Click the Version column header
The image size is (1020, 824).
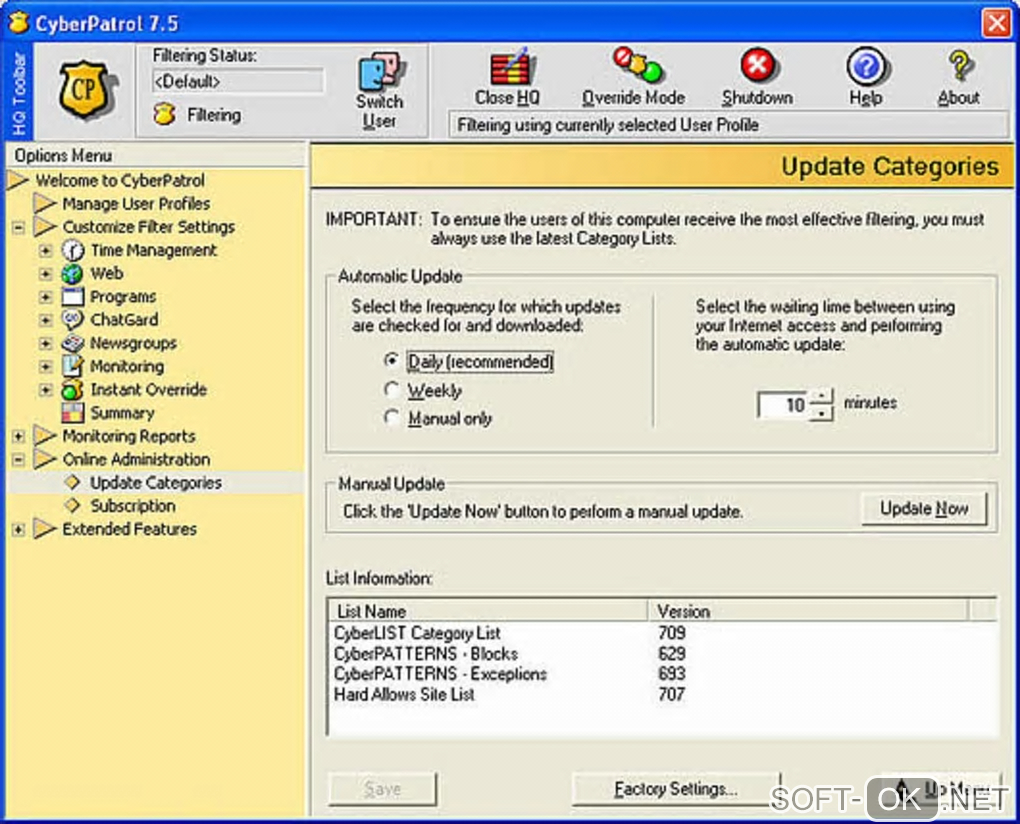808,611
